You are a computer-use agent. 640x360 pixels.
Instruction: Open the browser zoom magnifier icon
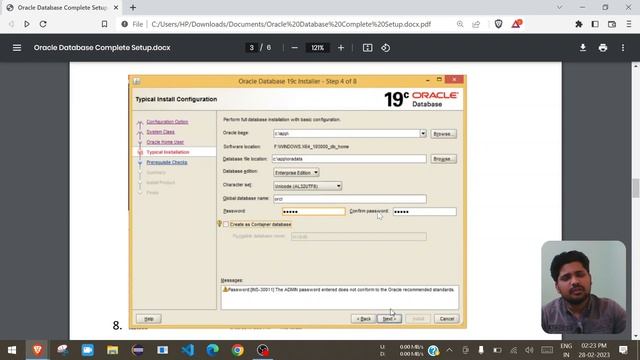point(460,24)
